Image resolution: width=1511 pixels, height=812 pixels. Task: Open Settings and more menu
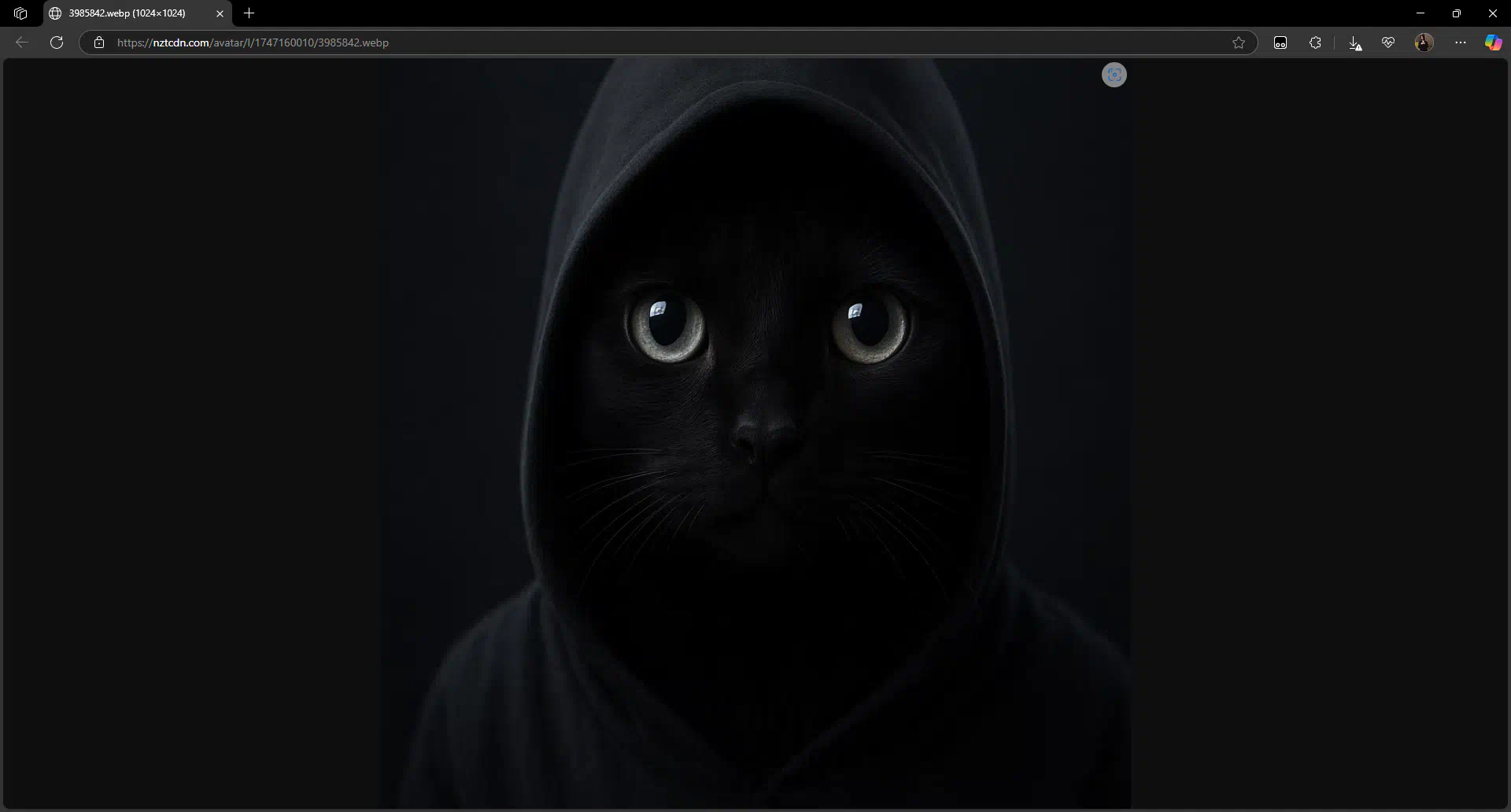[1461, 42]
